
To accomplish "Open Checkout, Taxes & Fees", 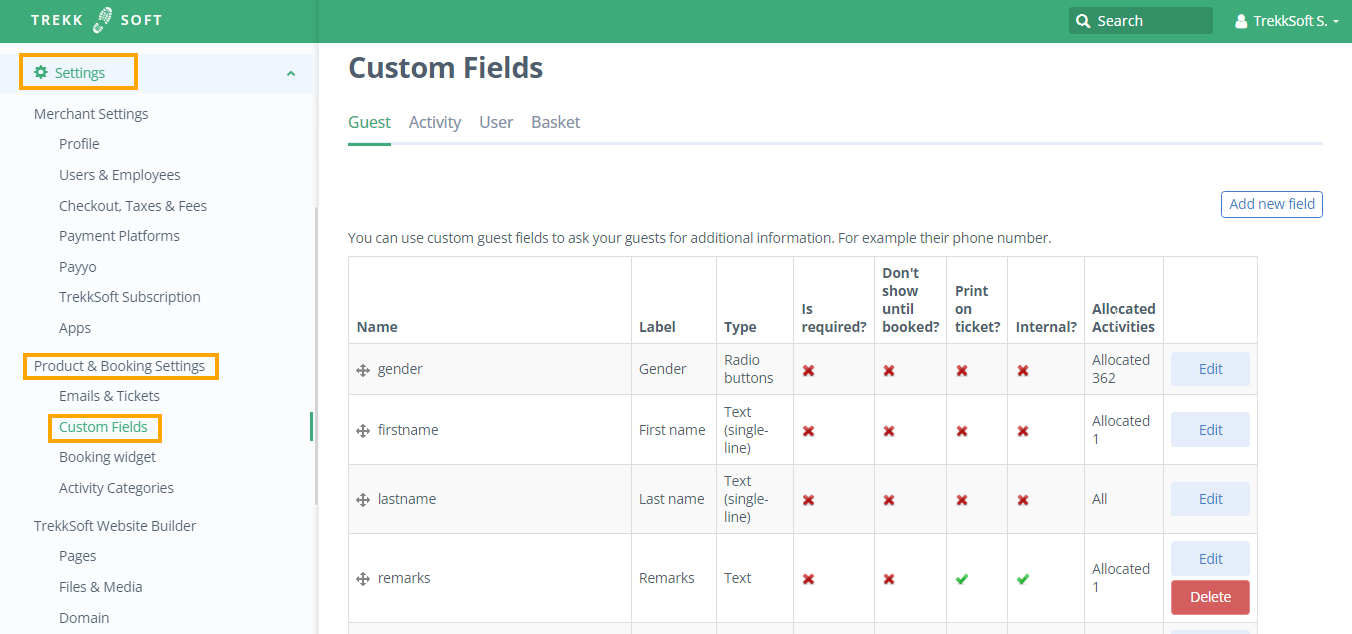I will tap(133, 206).
